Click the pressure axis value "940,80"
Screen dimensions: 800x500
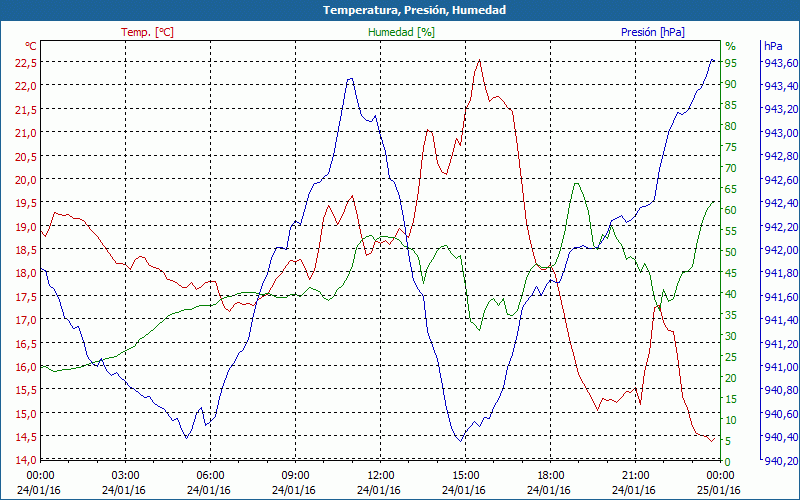(x=781, y=390)
